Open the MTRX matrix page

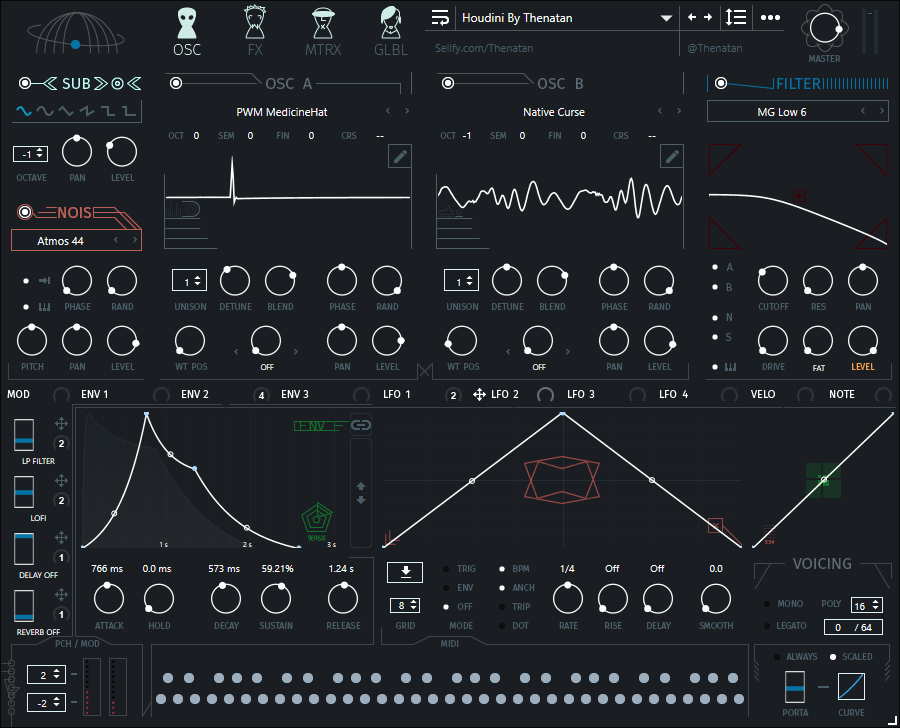[x=322, y=30]
